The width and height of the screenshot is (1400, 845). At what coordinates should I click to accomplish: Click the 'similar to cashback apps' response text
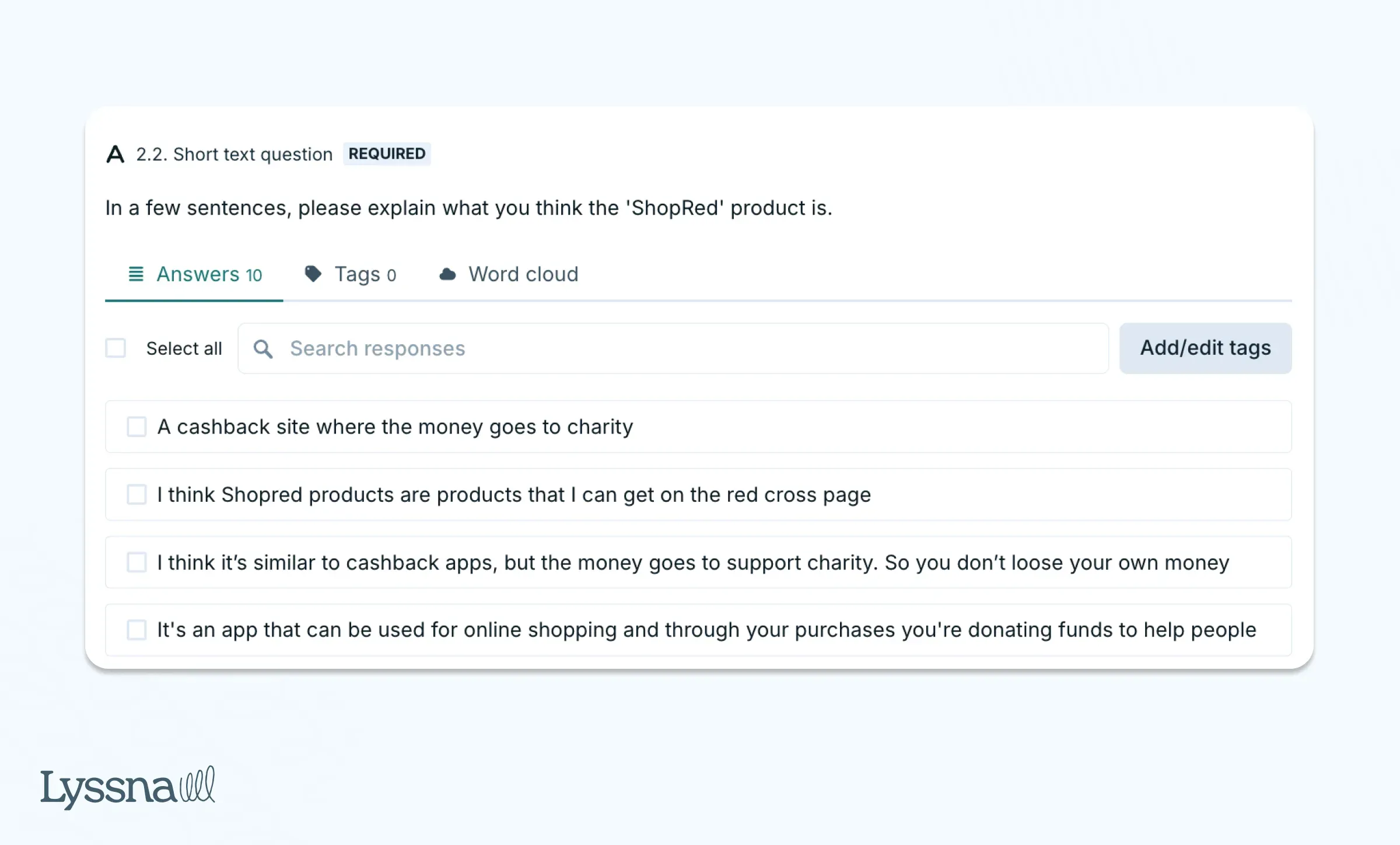693,563
